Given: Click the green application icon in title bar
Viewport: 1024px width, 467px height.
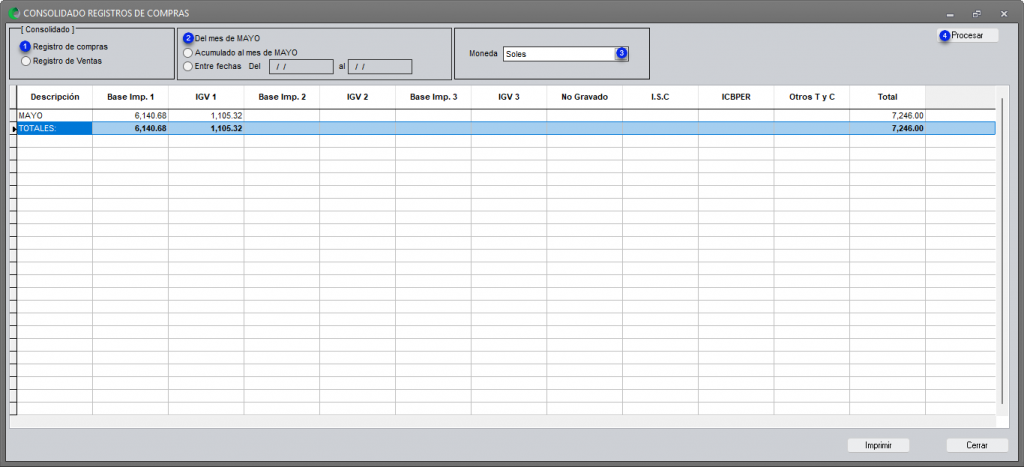Looking at the screenshot, I should pos(13,13).
